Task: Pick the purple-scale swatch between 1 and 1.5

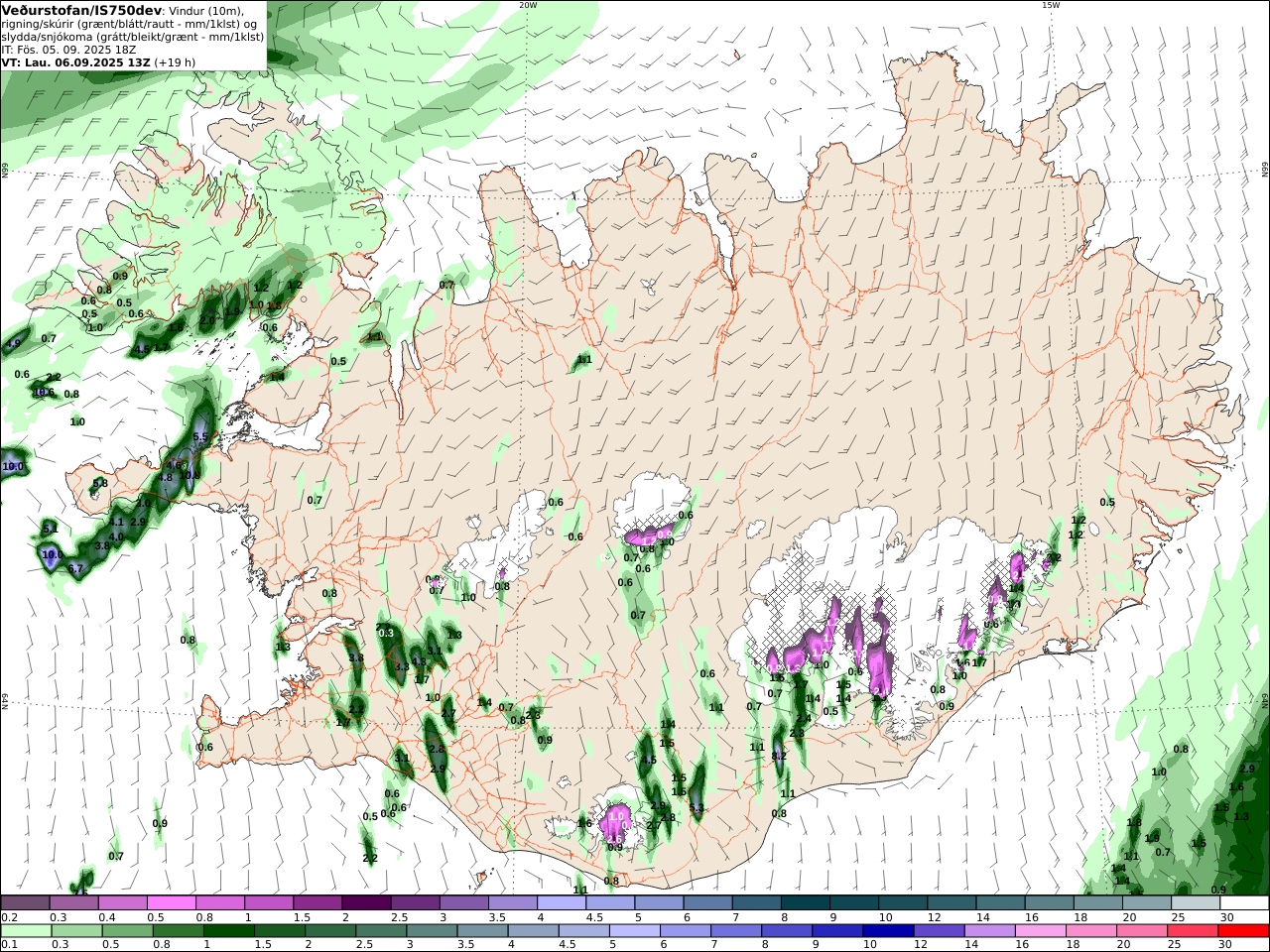Action: (x=269, y=903)
